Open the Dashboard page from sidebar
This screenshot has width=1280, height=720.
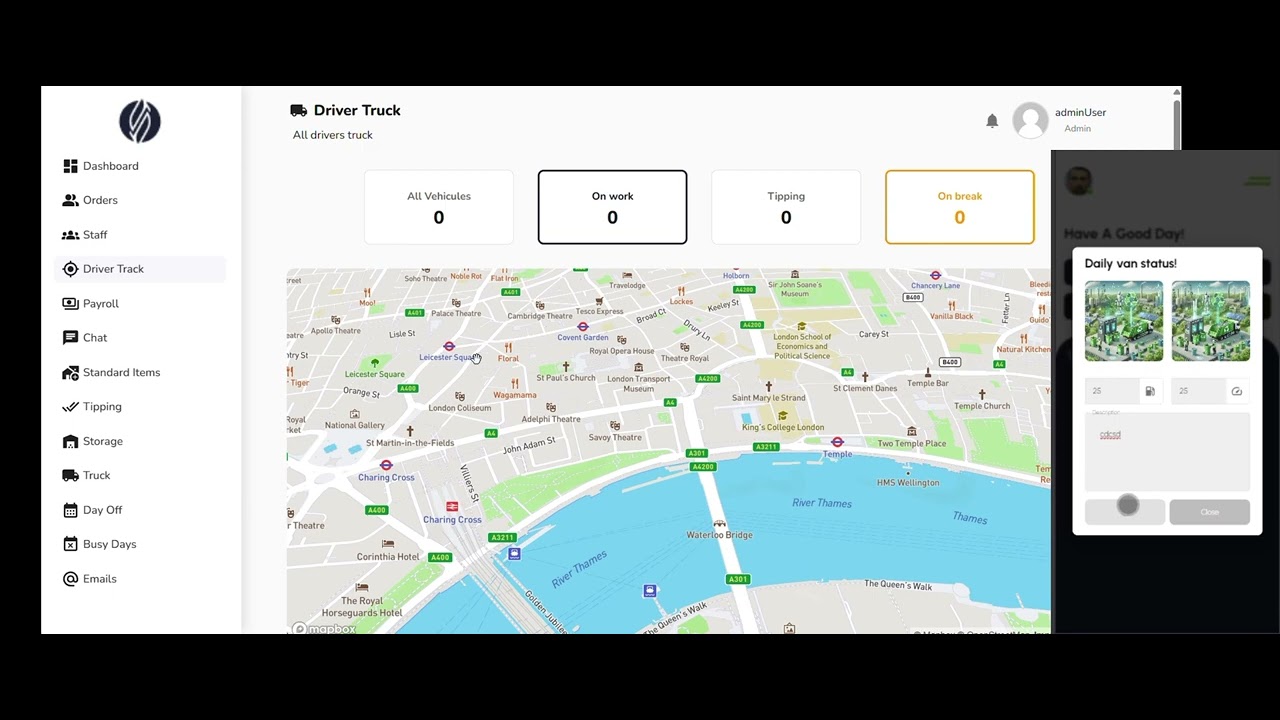(140, 166)
